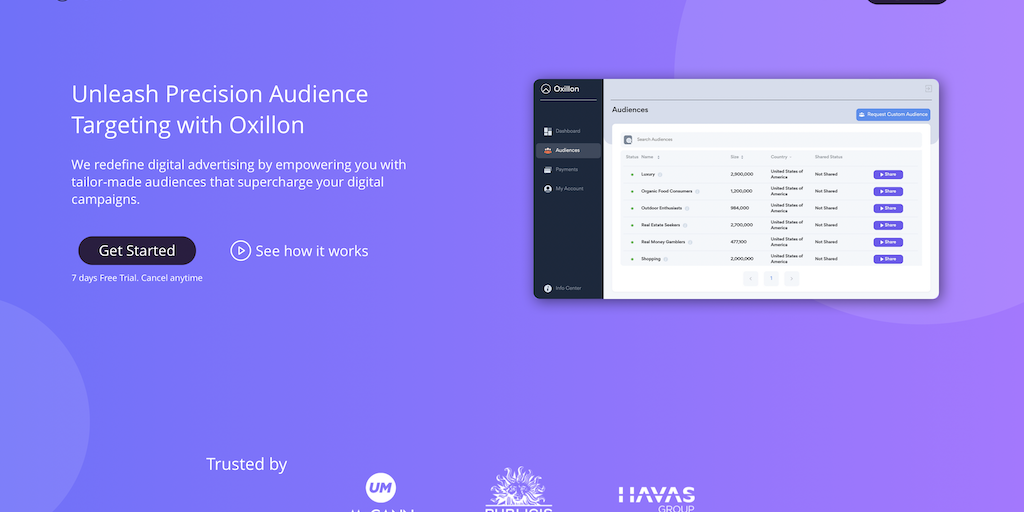Open the See how it works video link

click(299, 251)
